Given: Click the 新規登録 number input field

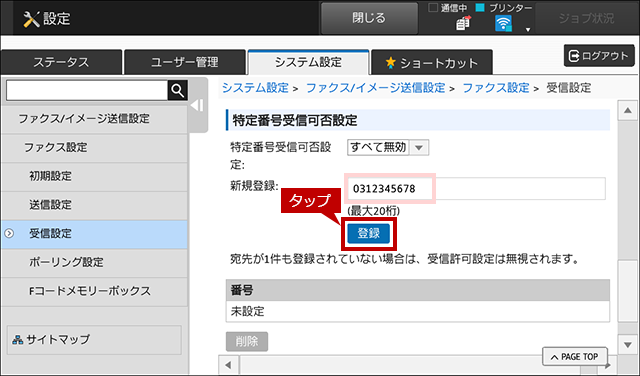Looking at the screenshot, I should [x=476, y=189].
